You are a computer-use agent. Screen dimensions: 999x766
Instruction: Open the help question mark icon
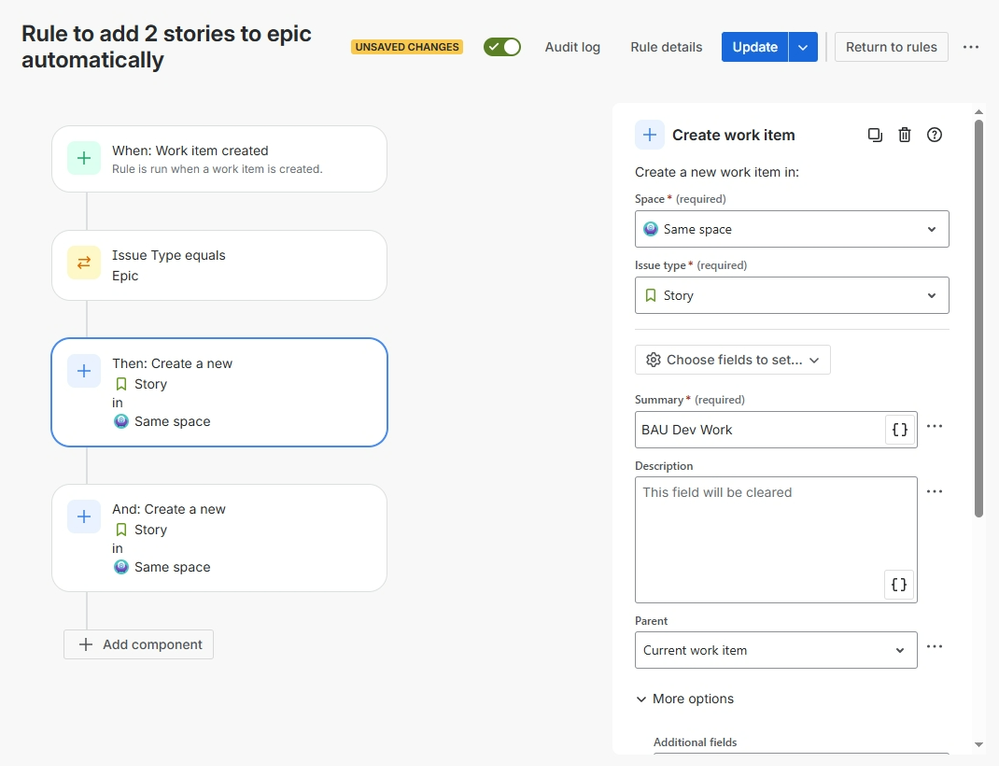(x=935, y=135)
